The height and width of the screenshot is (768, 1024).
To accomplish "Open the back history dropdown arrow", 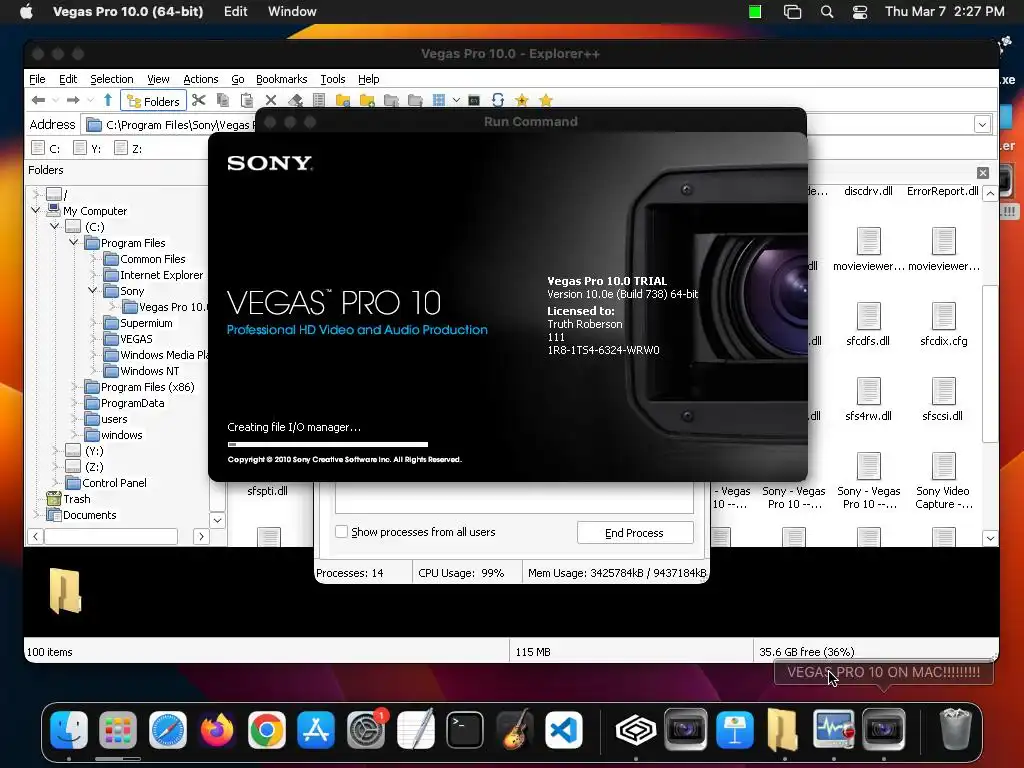I will [56, 101].
